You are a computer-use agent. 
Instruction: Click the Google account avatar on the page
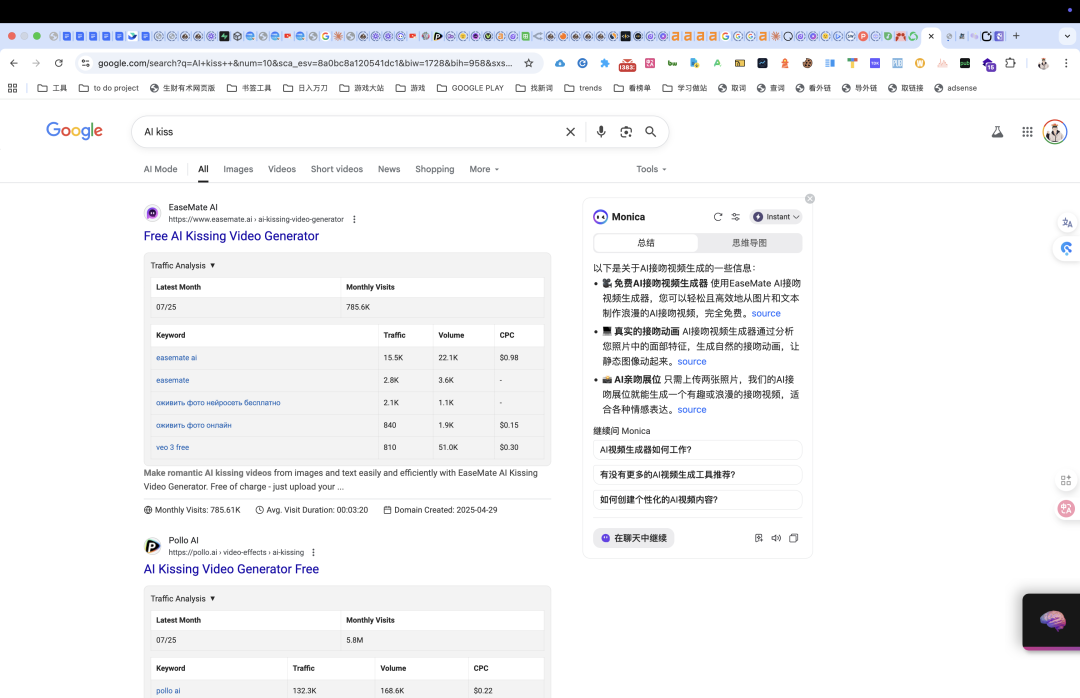tap(1055, 132)
